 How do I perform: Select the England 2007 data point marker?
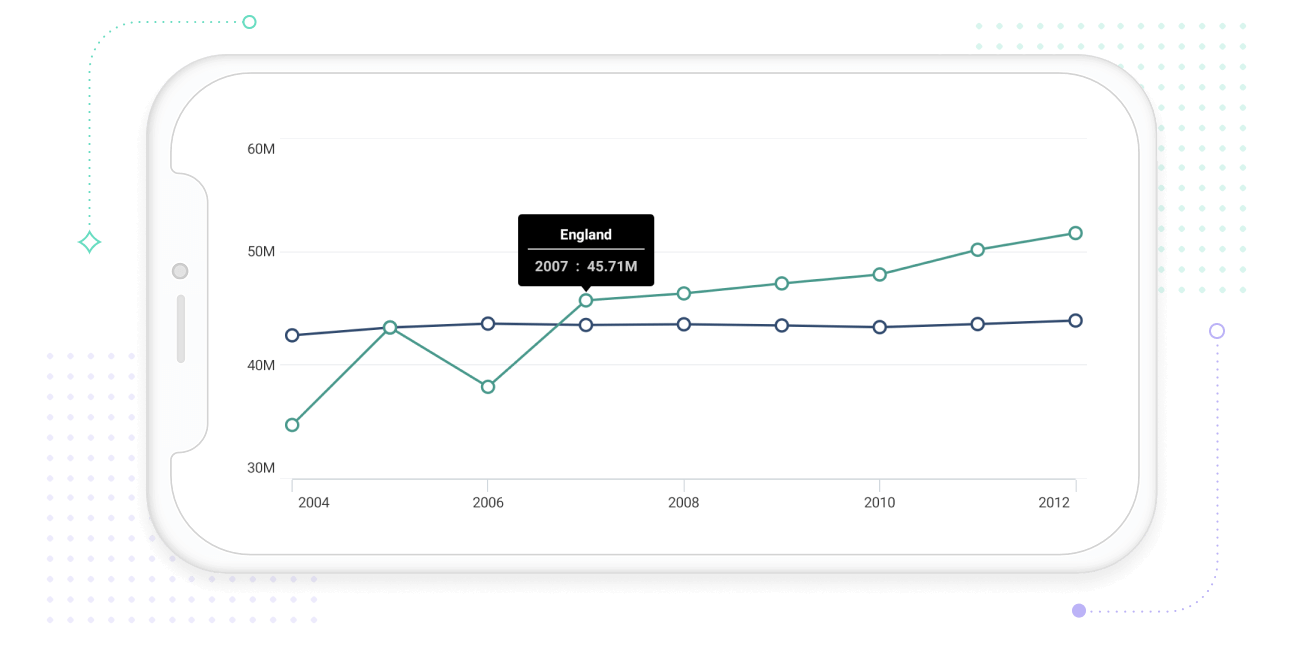pos(586,298)
